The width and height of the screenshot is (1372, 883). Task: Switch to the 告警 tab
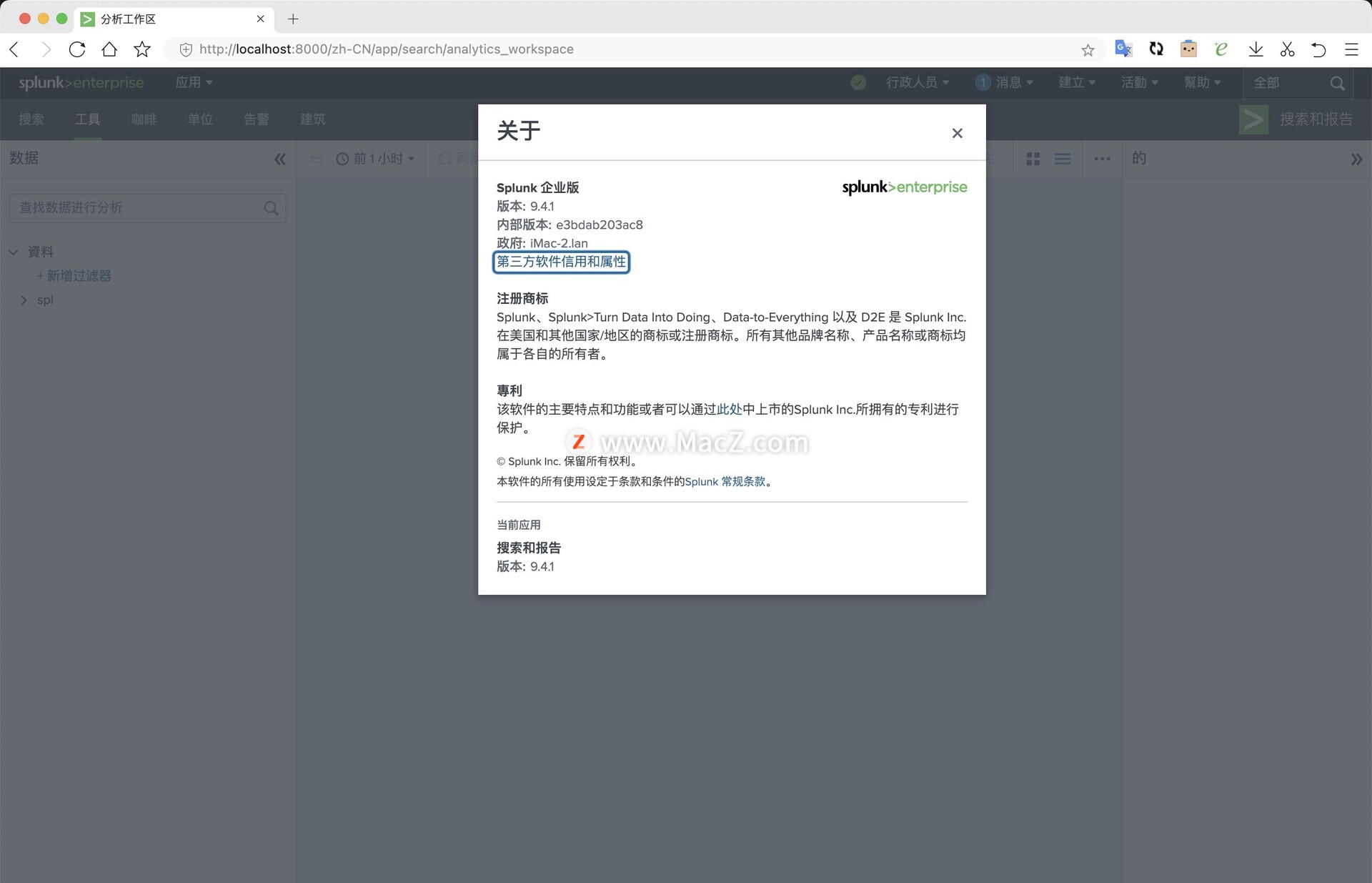256,119
